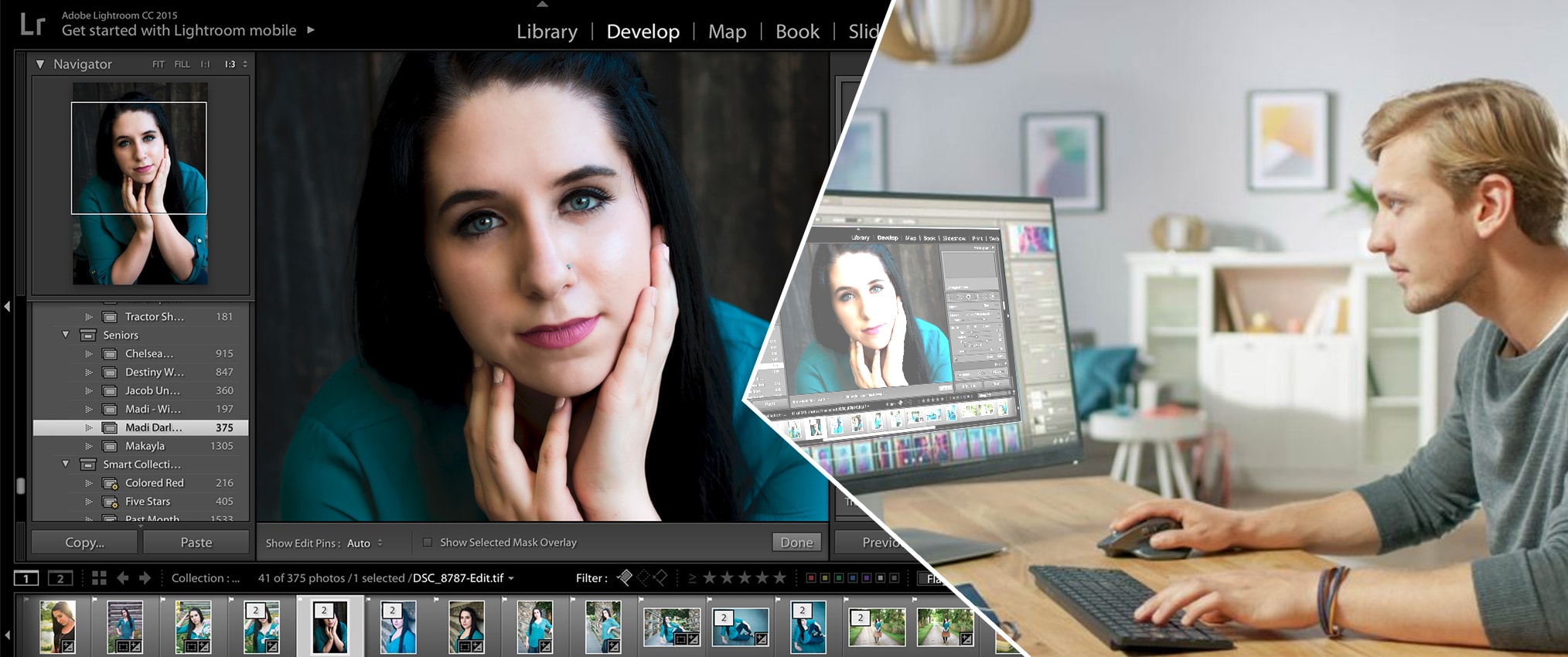Viewport: 1568px width, 657px height.
Task: Filter by blue color label
Action: [853, 578]
